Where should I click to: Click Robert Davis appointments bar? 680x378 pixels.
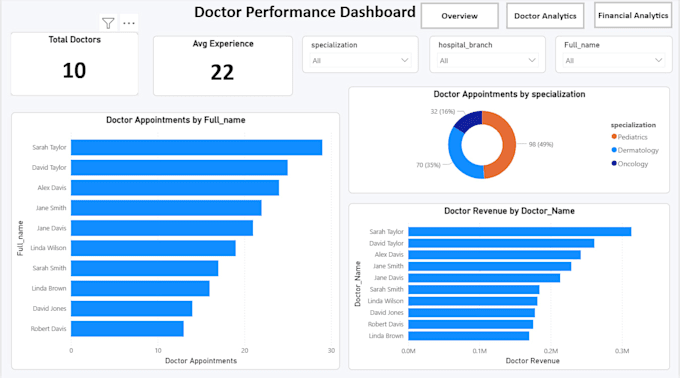click(x=127, y=329)
